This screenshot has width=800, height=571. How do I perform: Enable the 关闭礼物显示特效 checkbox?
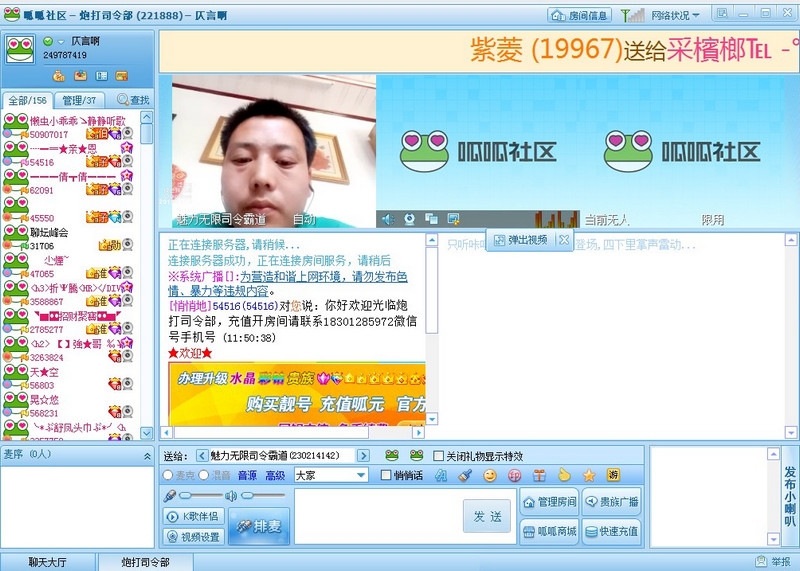[x=438, y=456]
